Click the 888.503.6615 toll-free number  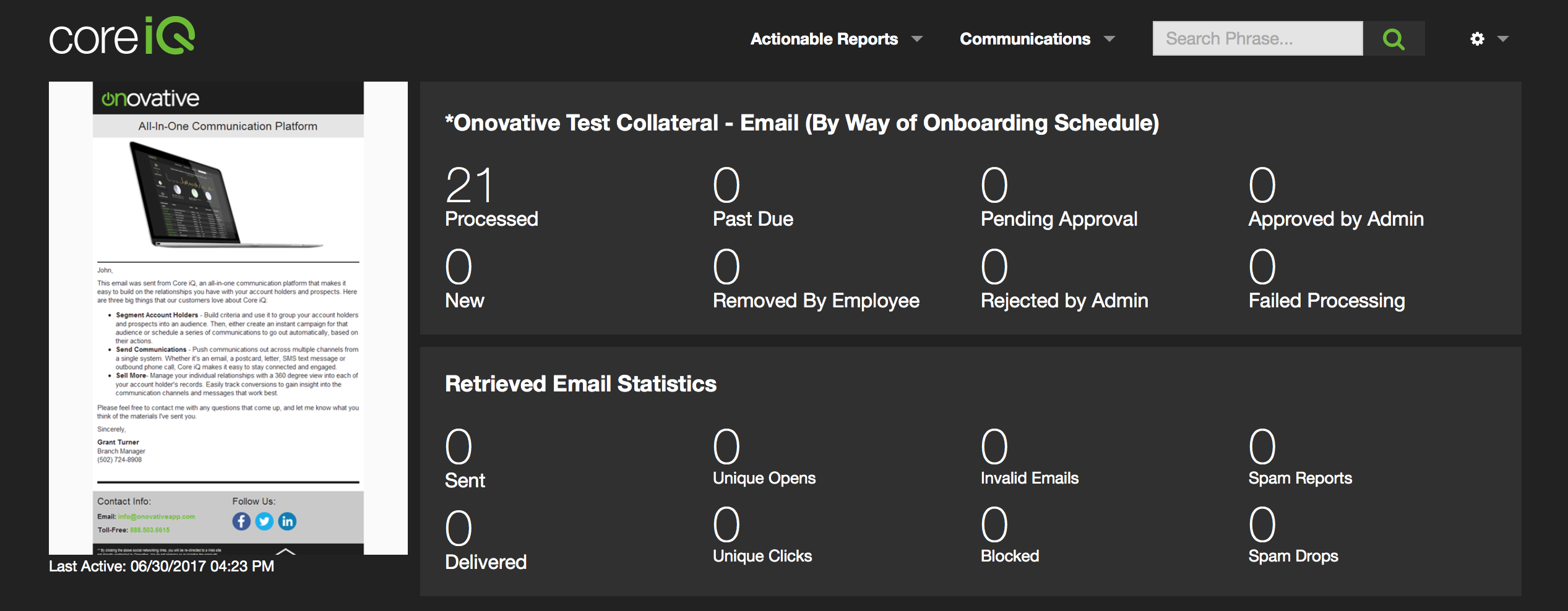(x=150, y=530)
